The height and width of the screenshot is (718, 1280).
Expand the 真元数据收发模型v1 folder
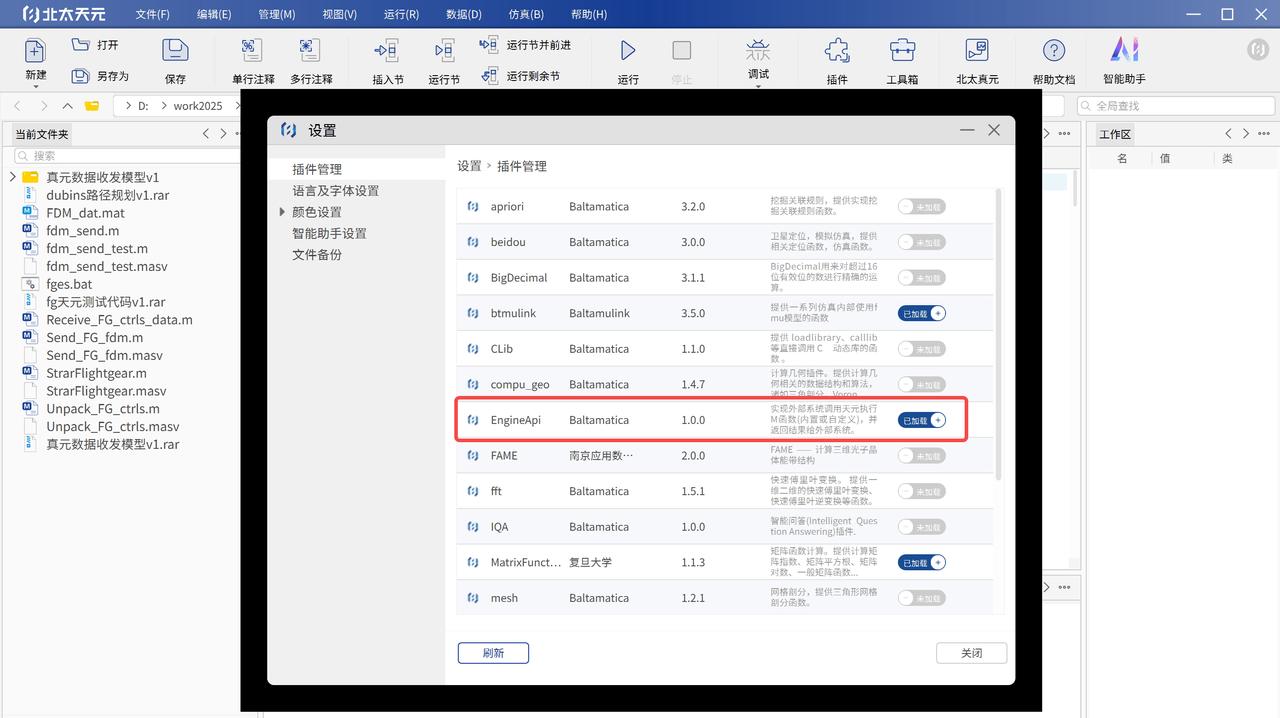click(x=12, y=177)
